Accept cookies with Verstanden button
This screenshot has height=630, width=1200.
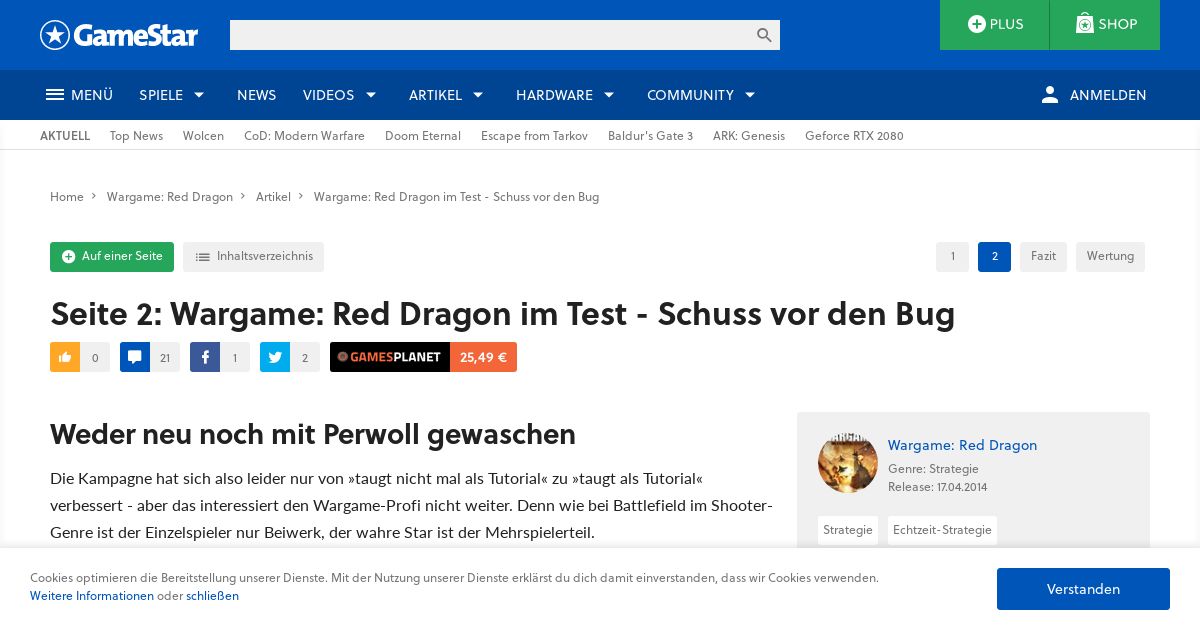pos(1083,589)
